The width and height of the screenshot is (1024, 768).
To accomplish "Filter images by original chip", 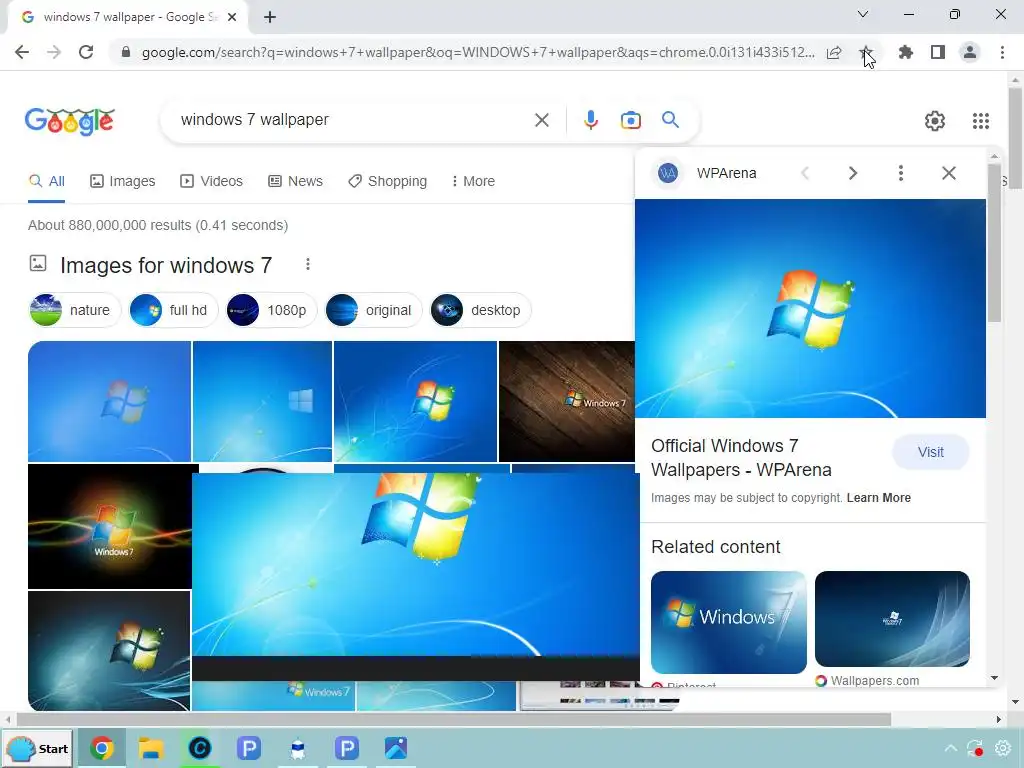I will [374, 310].
